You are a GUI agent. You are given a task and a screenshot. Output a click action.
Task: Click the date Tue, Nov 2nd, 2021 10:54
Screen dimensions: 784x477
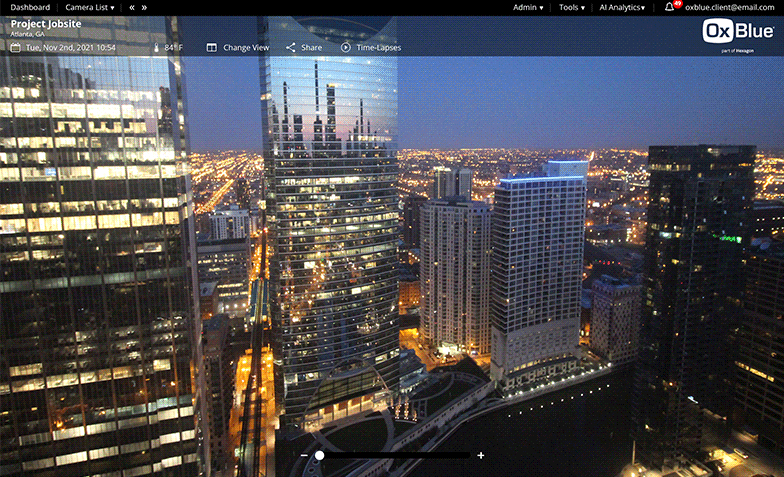click(x=70, y=47)
